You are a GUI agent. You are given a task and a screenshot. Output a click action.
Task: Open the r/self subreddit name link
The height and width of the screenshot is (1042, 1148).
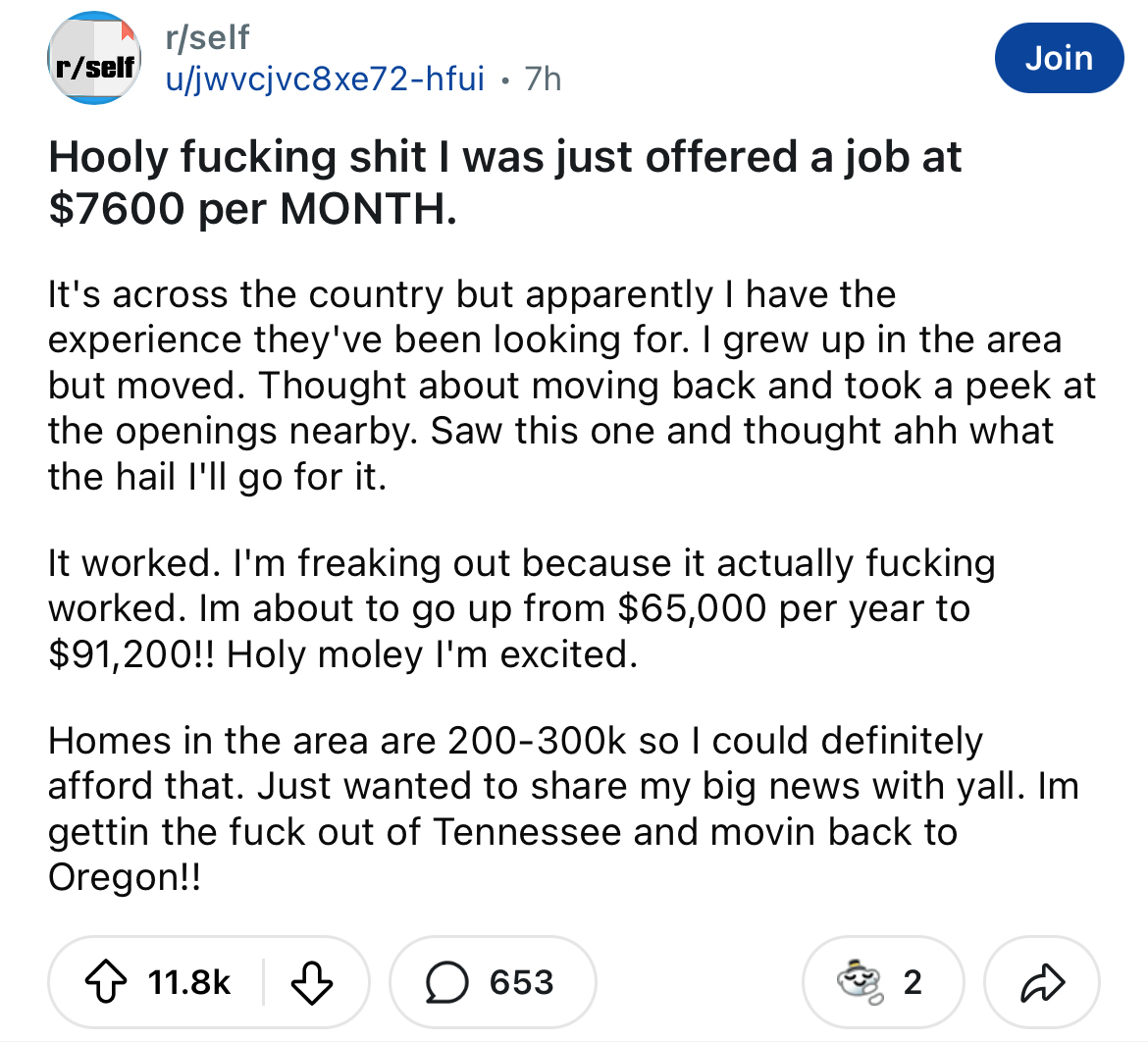click(x=208, y=37)
